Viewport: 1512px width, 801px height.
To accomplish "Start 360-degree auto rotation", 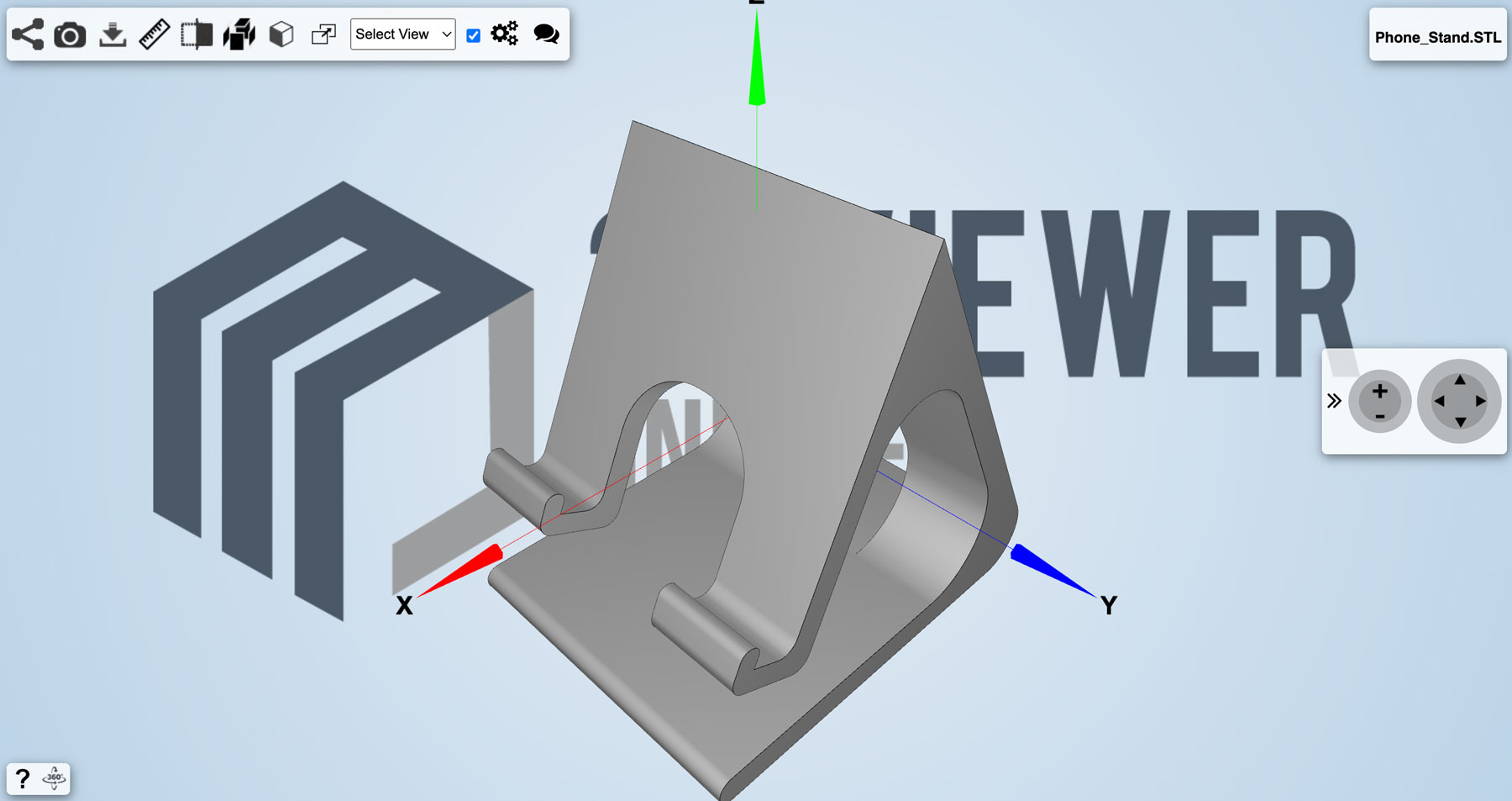I will tap(55, 778).
